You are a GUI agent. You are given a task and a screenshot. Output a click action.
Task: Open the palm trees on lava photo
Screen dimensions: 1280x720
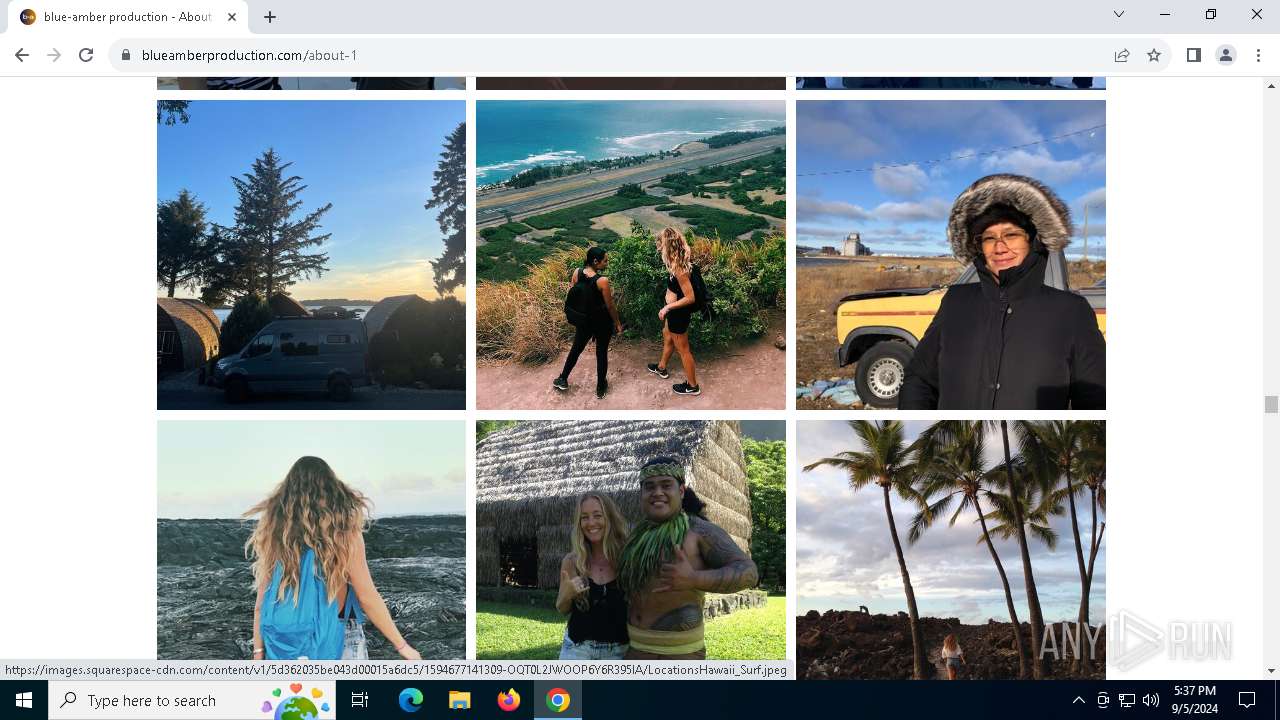pos(951,549)
